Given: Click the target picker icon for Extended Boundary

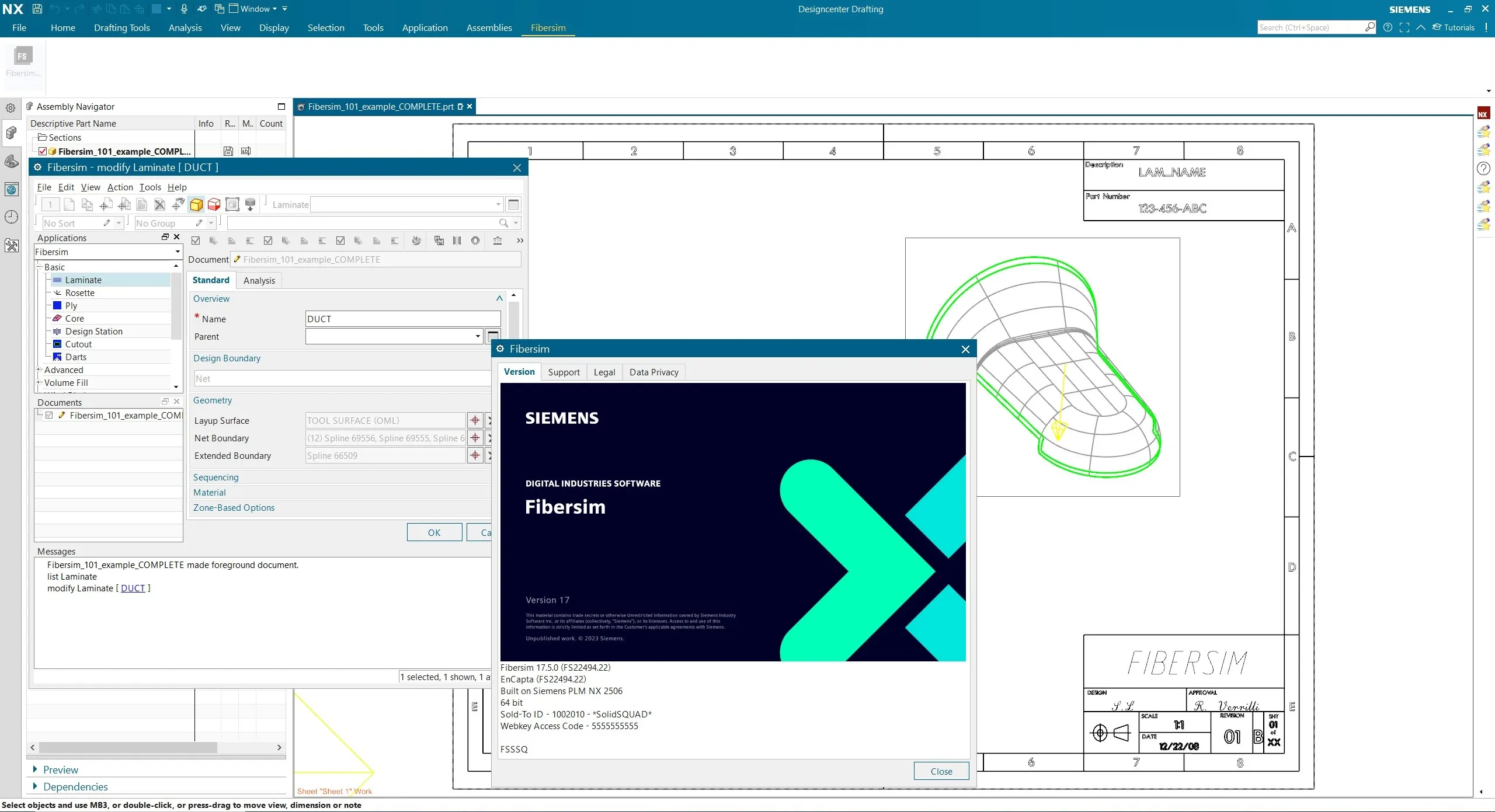Looking at the screenshot, I should coord(475,455).
